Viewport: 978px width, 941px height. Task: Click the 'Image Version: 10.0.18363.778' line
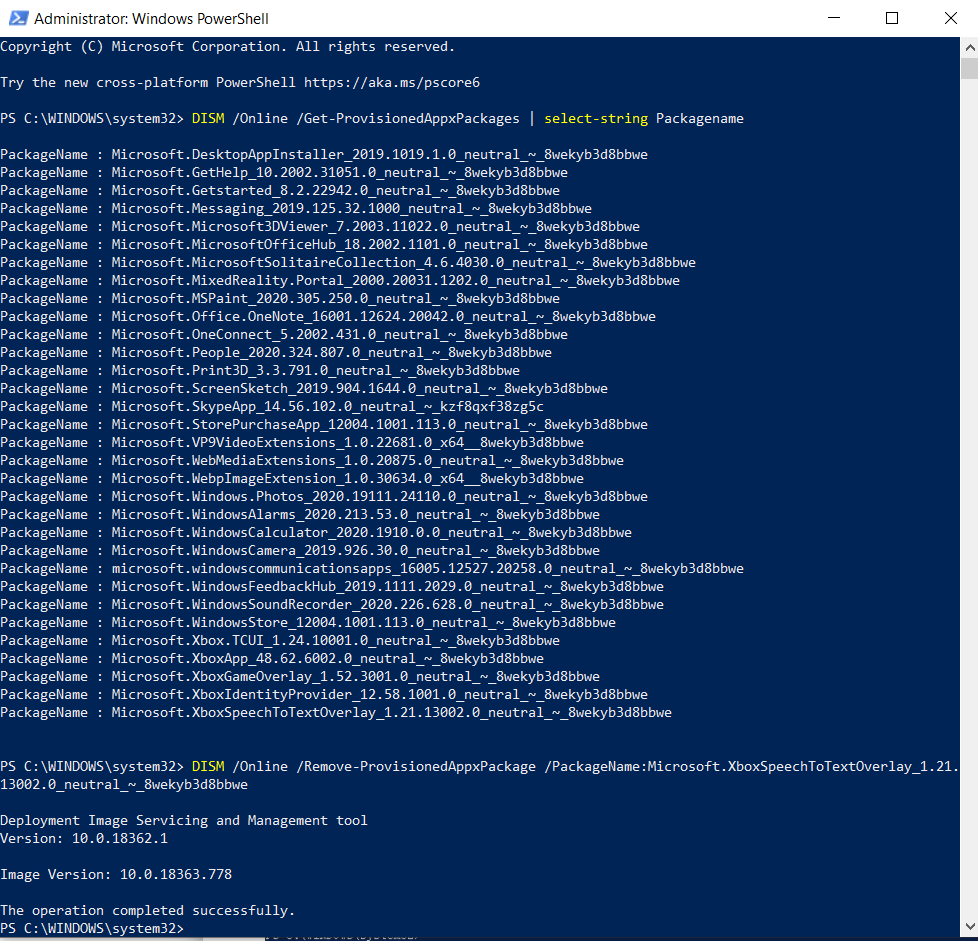click(116, 874)
